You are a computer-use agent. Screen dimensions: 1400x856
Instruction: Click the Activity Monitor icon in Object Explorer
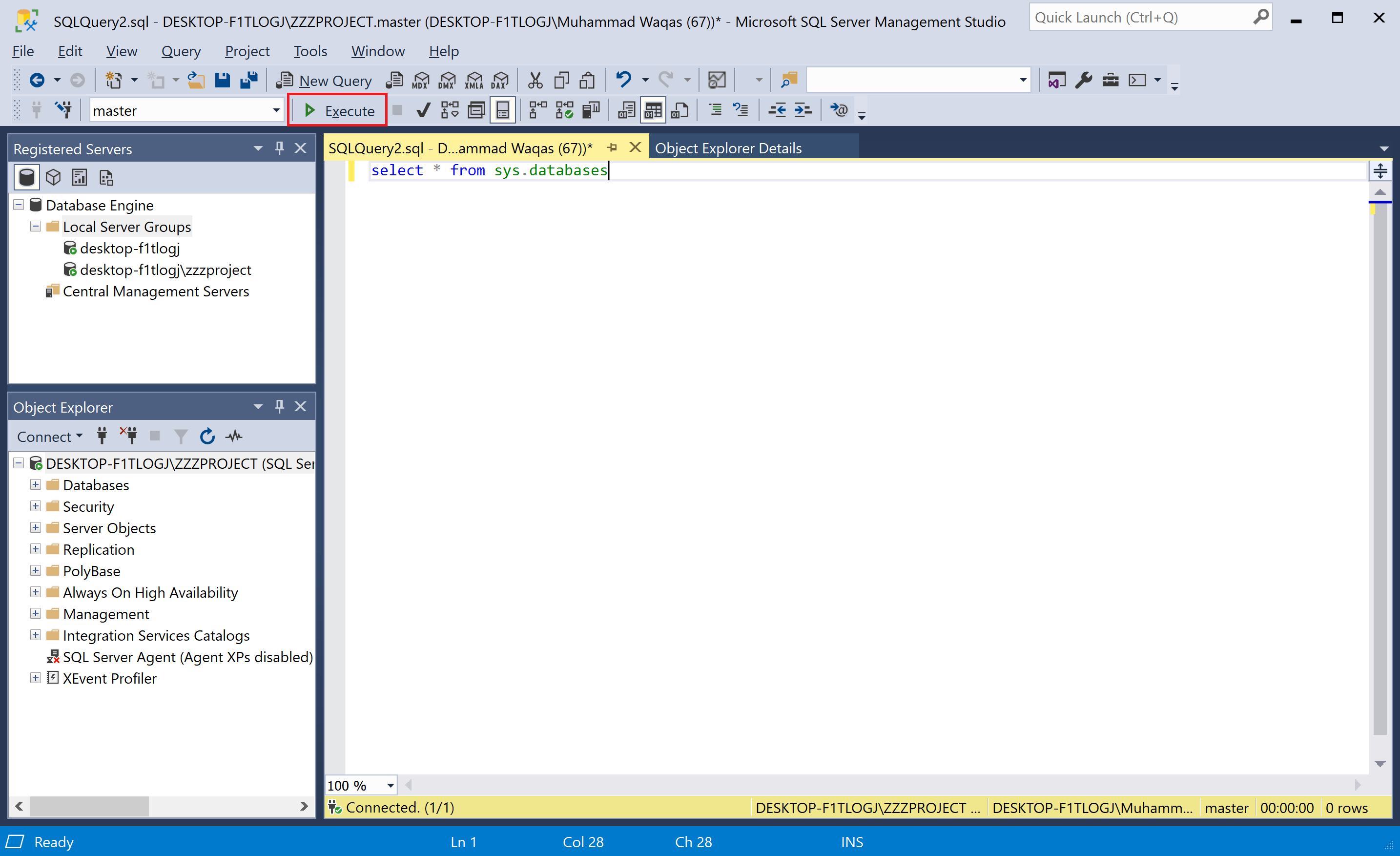click(234, 437)
